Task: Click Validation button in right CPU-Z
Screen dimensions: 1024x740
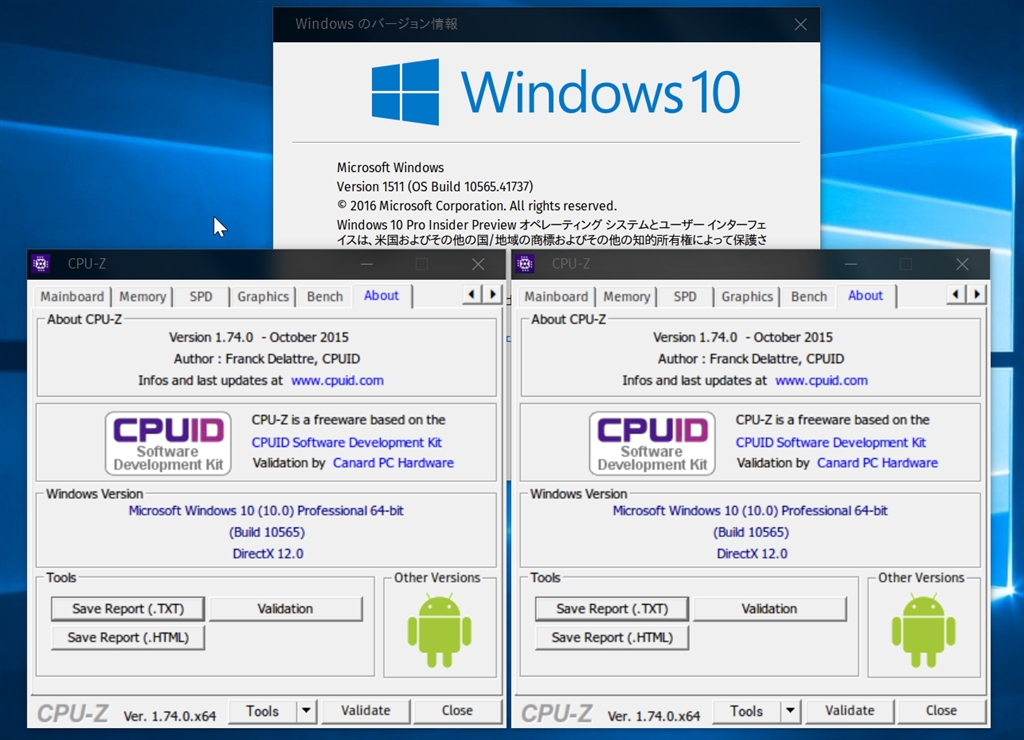Action: click(769, 609)
